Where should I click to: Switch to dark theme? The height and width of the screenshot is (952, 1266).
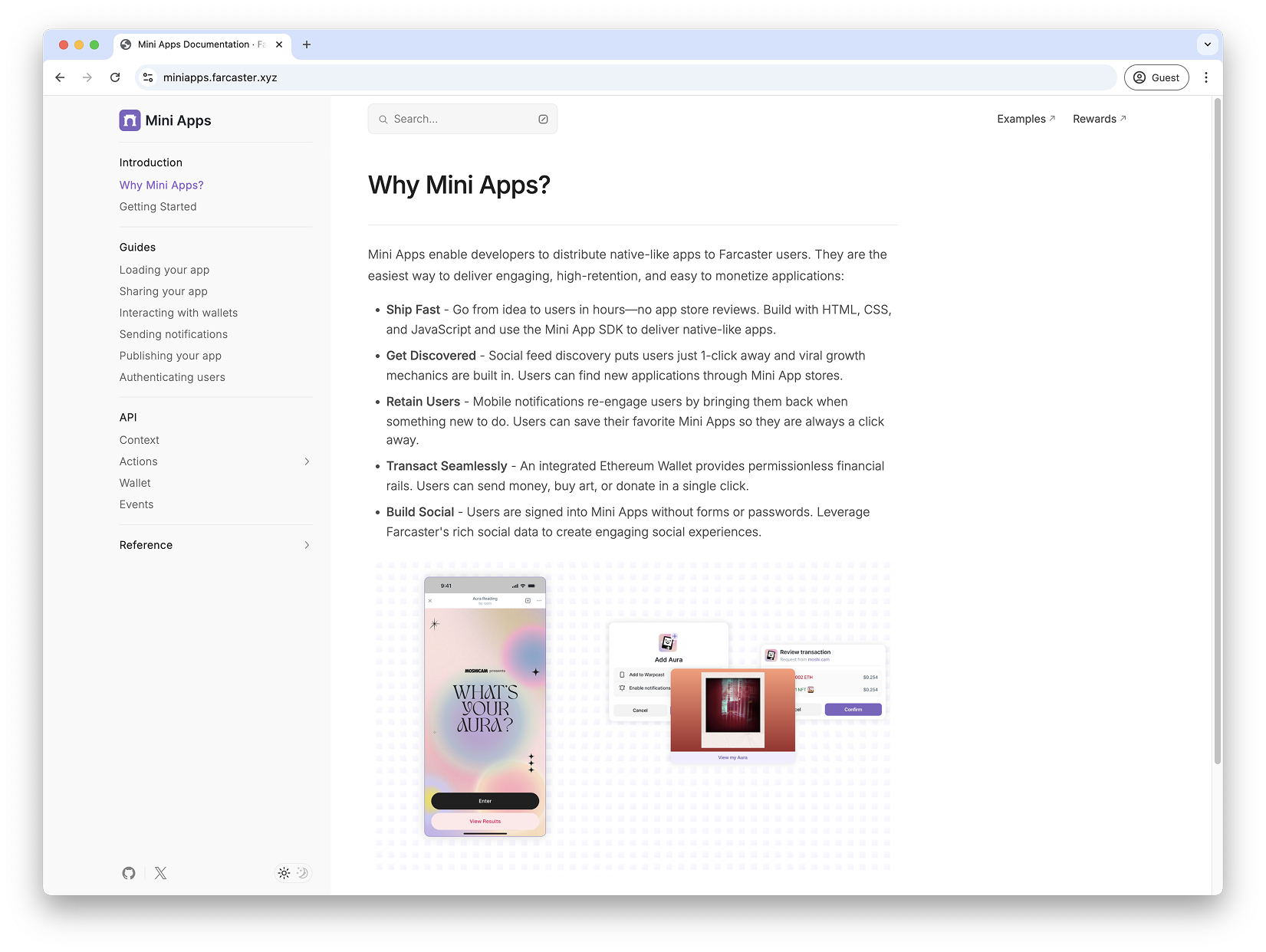pyautogui.click(x=302, y=873)
